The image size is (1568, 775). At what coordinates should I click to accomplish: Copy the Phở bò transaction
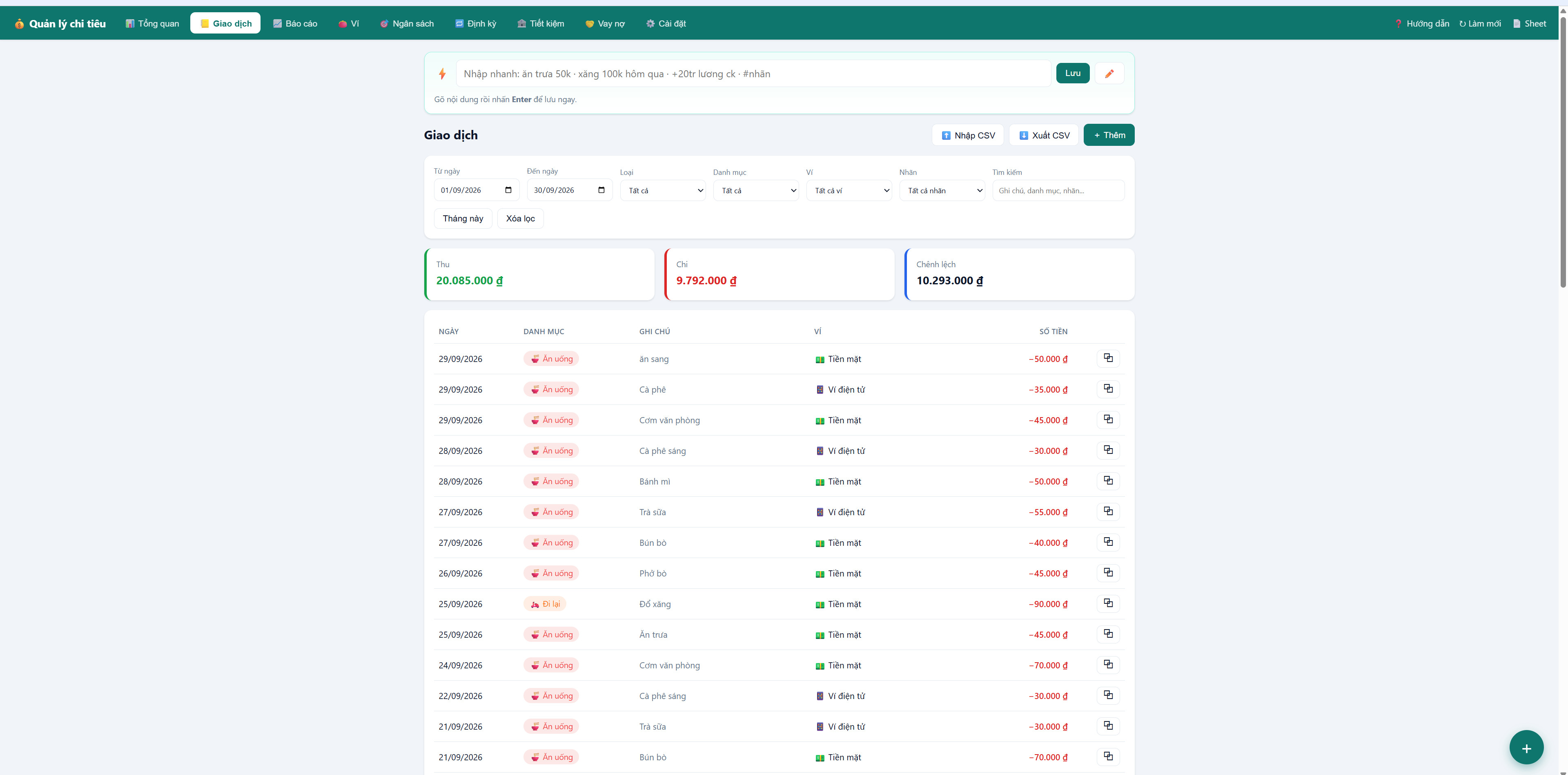pos(1108,572)
